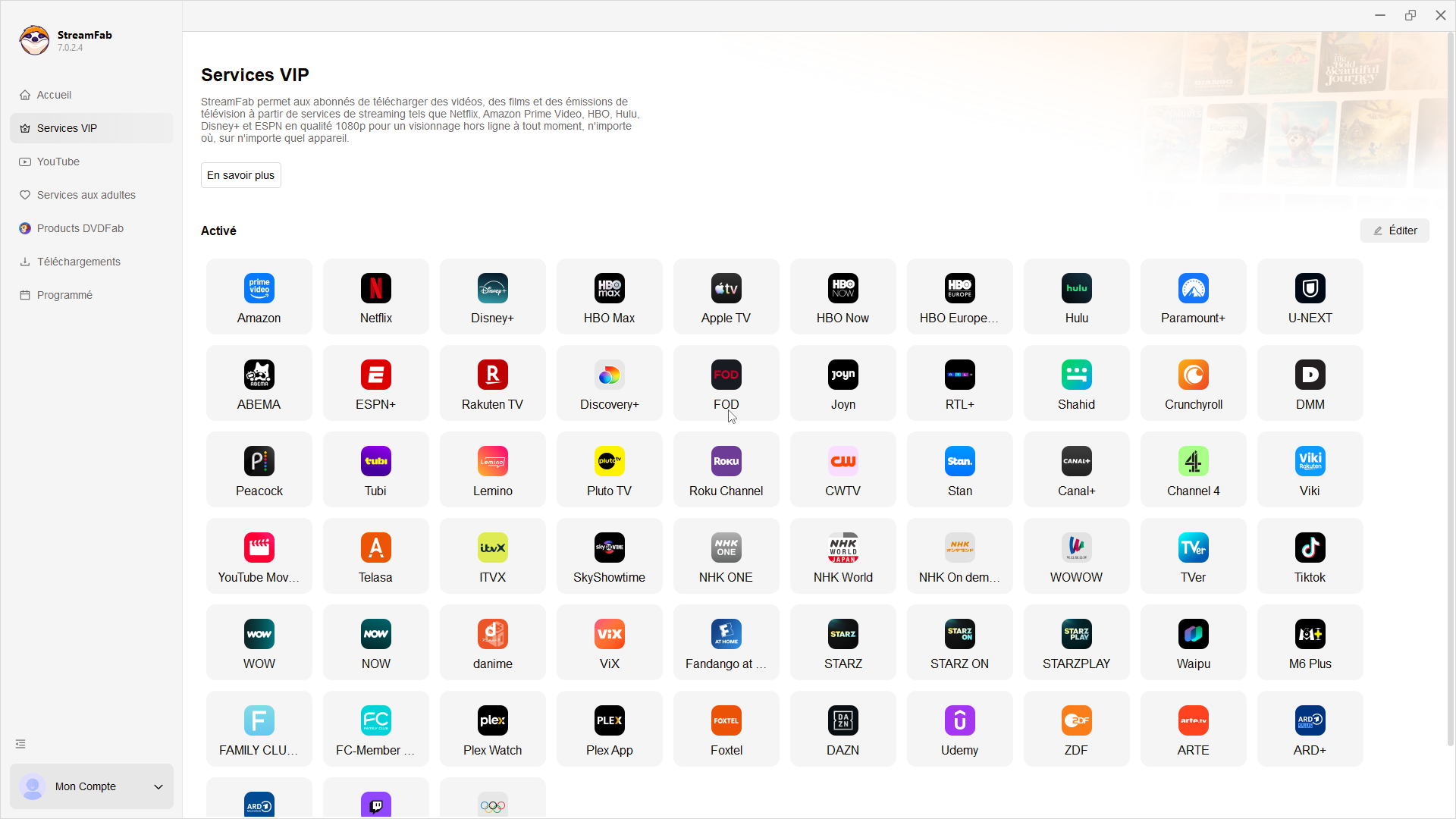Open Pluto TV service
Screen dimensions: 1456x819
[610, 469]
